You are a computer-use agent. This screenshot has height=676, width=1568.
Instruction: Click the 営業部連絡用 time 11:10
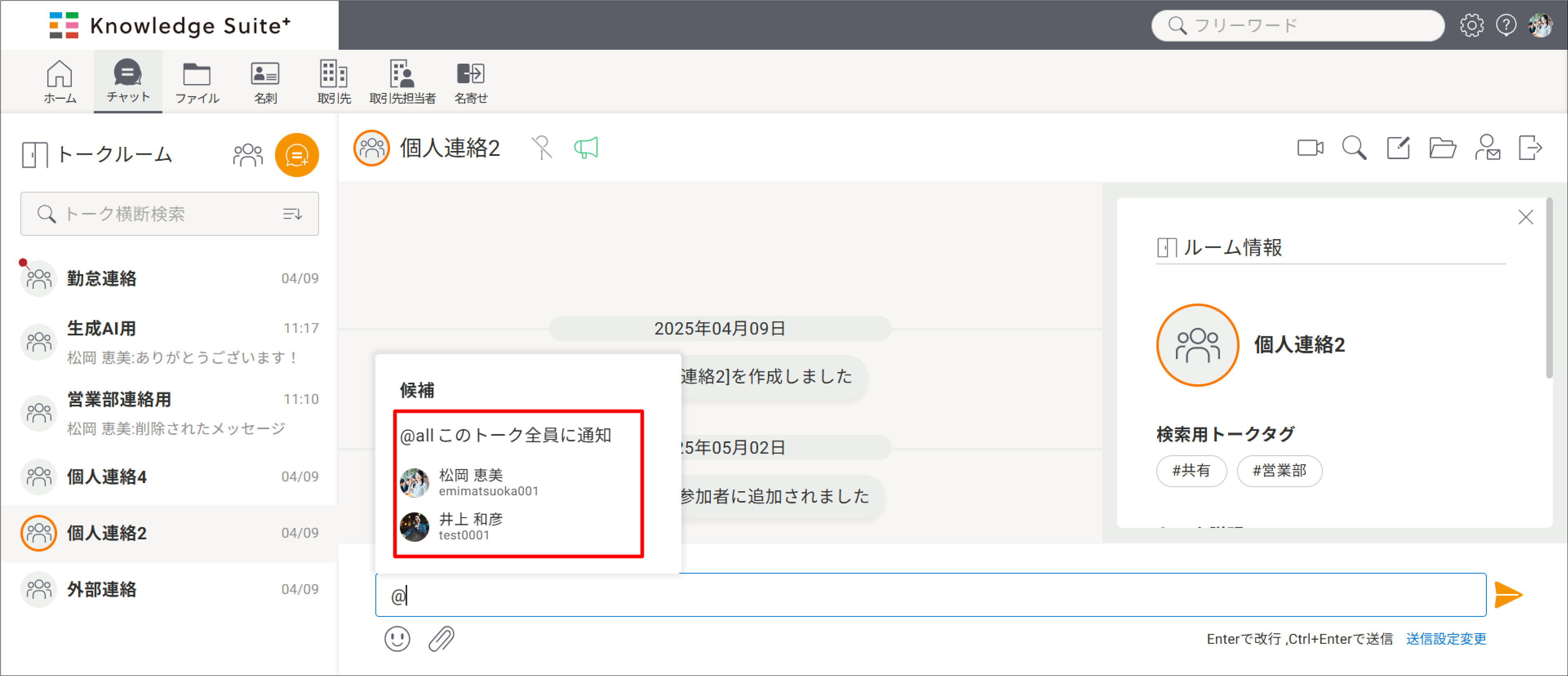tap(301, 399)
